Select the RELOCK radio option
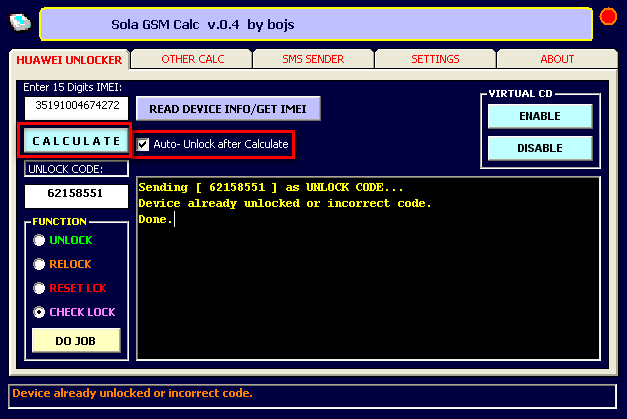627x419 pixels. (39, 264)
